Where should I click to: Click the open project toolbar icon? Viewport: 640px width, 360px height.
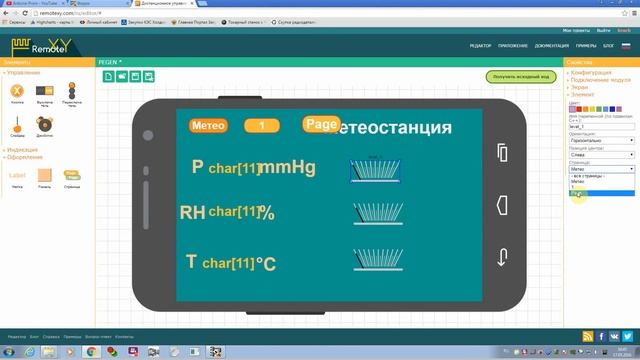pyautogui.click(x=122, y=76)
